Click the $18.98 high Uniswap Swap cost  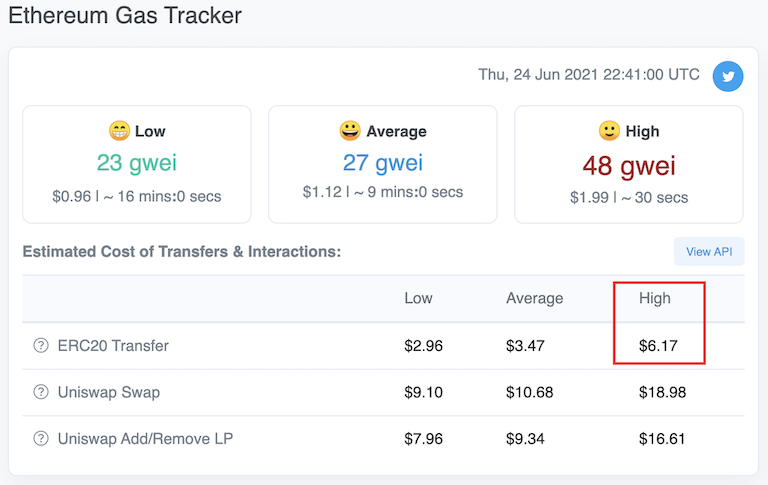pos(662,392)
